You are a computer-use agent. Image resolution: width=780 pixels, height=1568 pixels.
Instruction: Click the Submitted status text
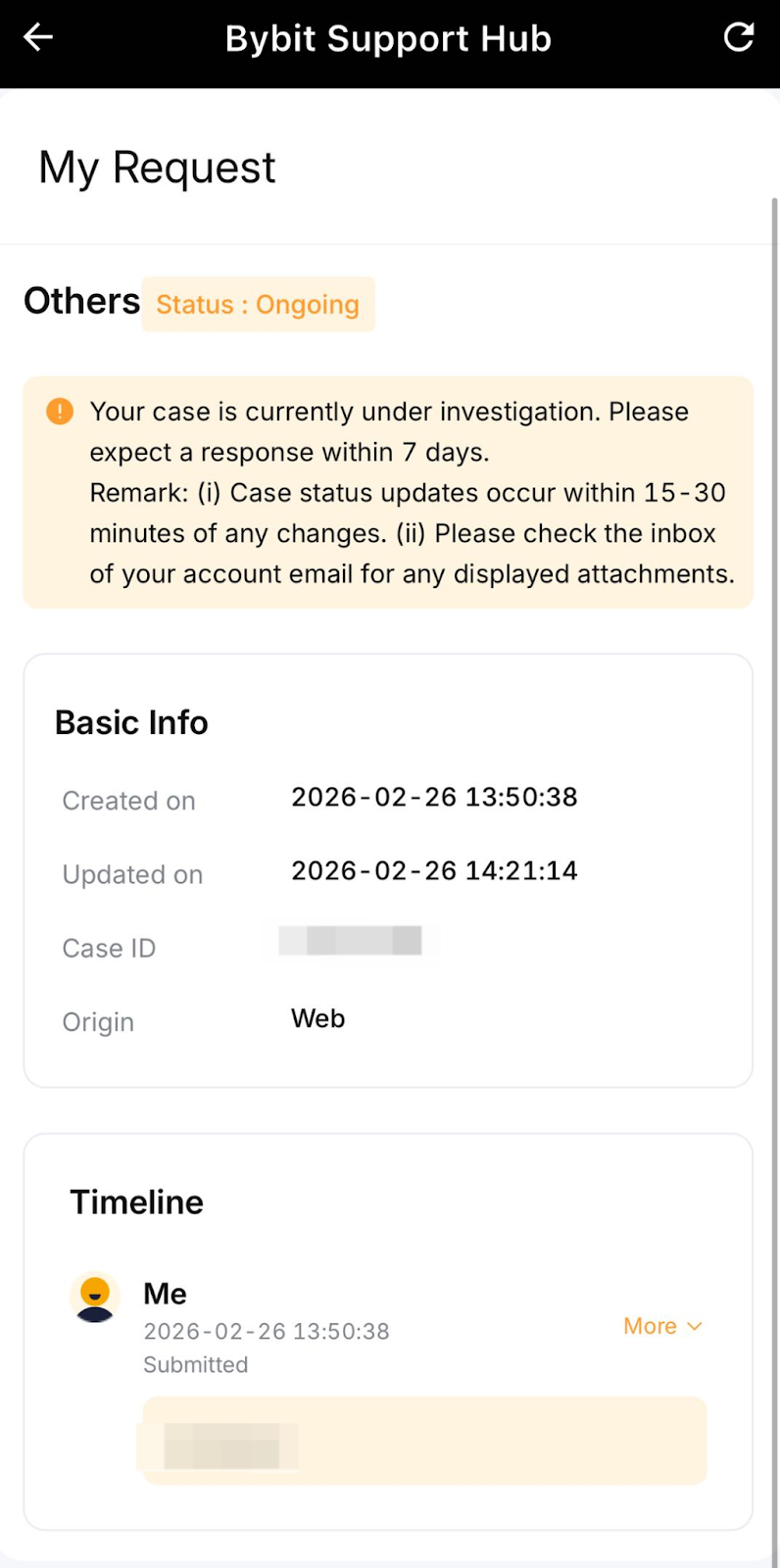click(x=195, y=1365)
